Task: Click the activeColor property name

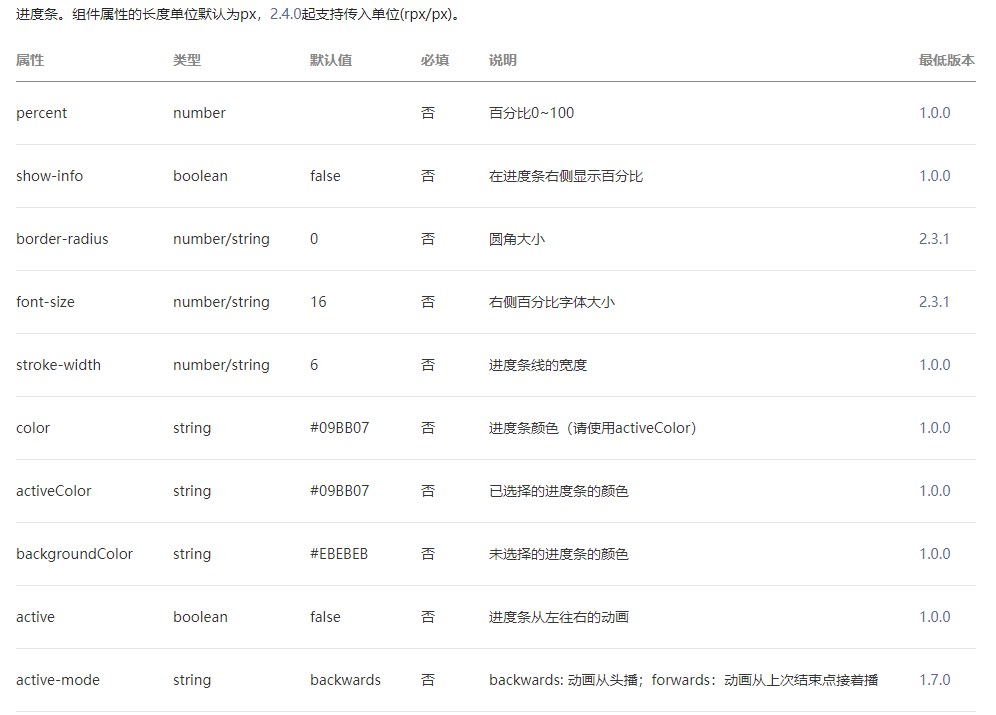Action: pos(53,490)
